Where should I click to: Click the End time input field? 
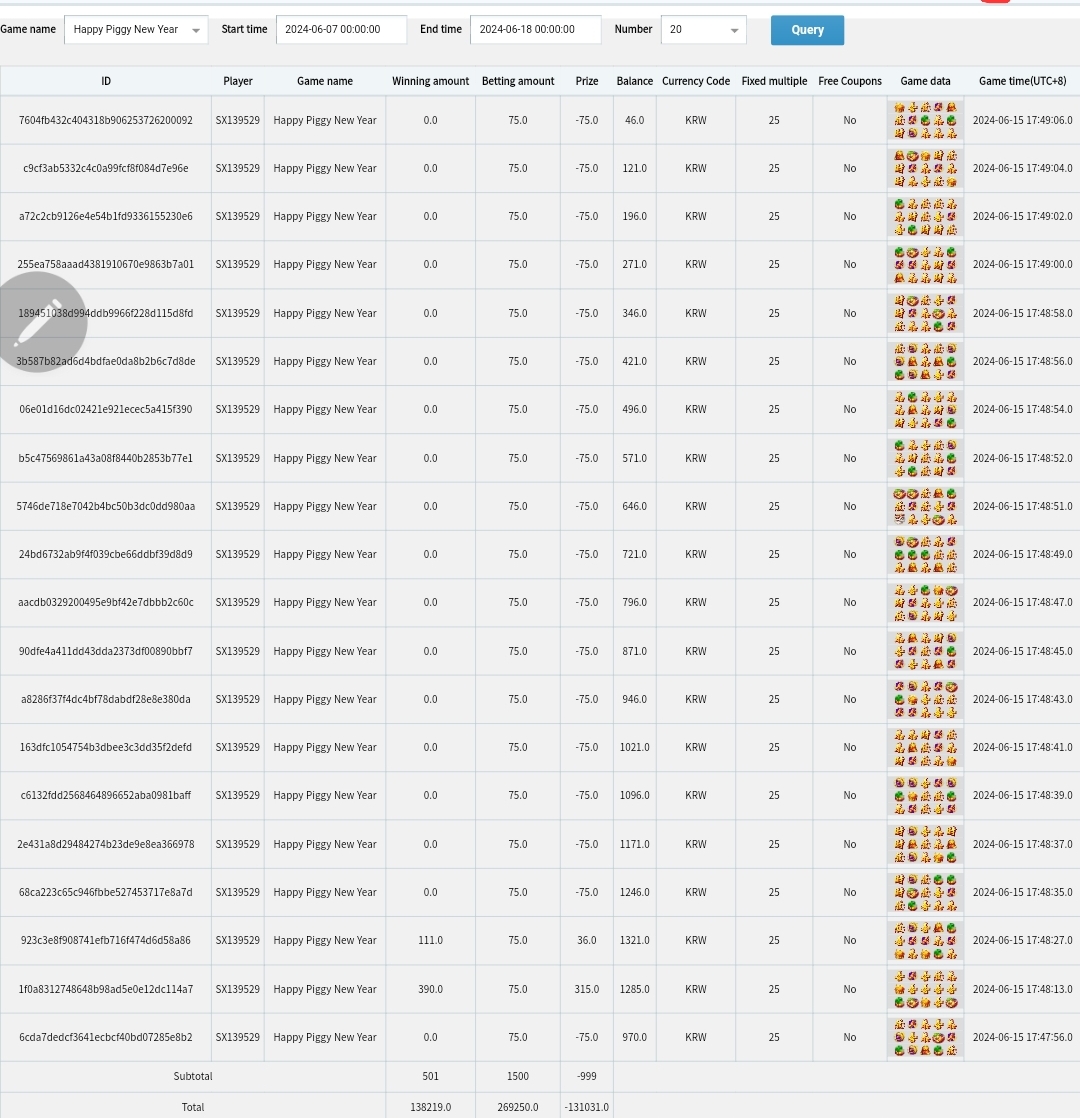[x=535, y=30]
